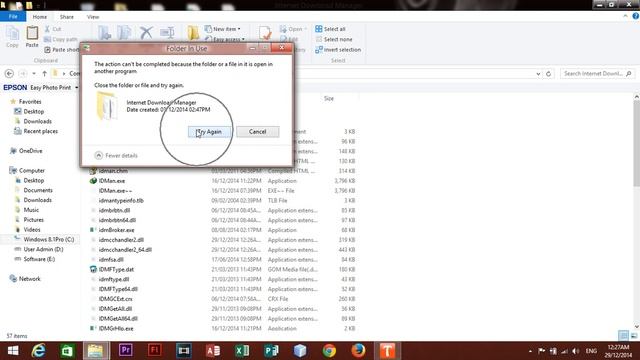Open the Easy access dropdown

click(225, 39)
